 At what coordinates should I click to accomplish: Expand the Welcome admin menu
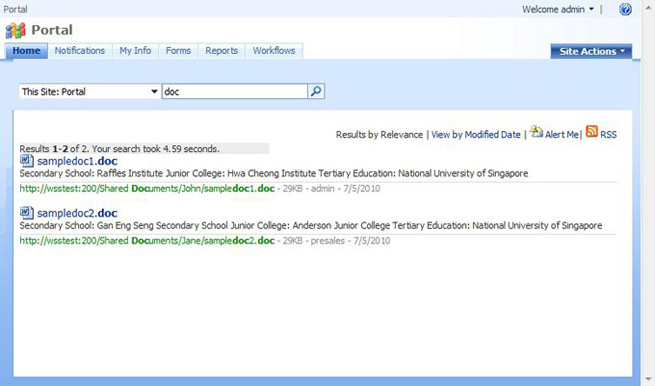[558, 9]
